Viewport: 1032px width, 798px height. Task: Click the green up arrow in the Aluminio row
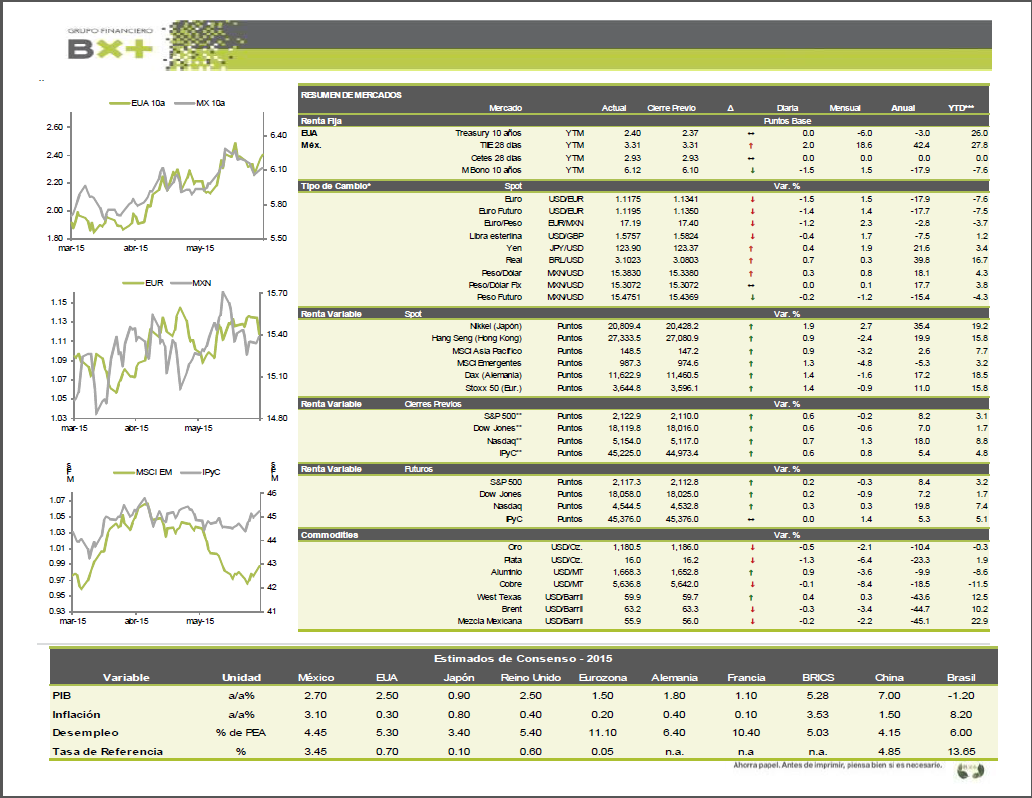pos(750,573)
